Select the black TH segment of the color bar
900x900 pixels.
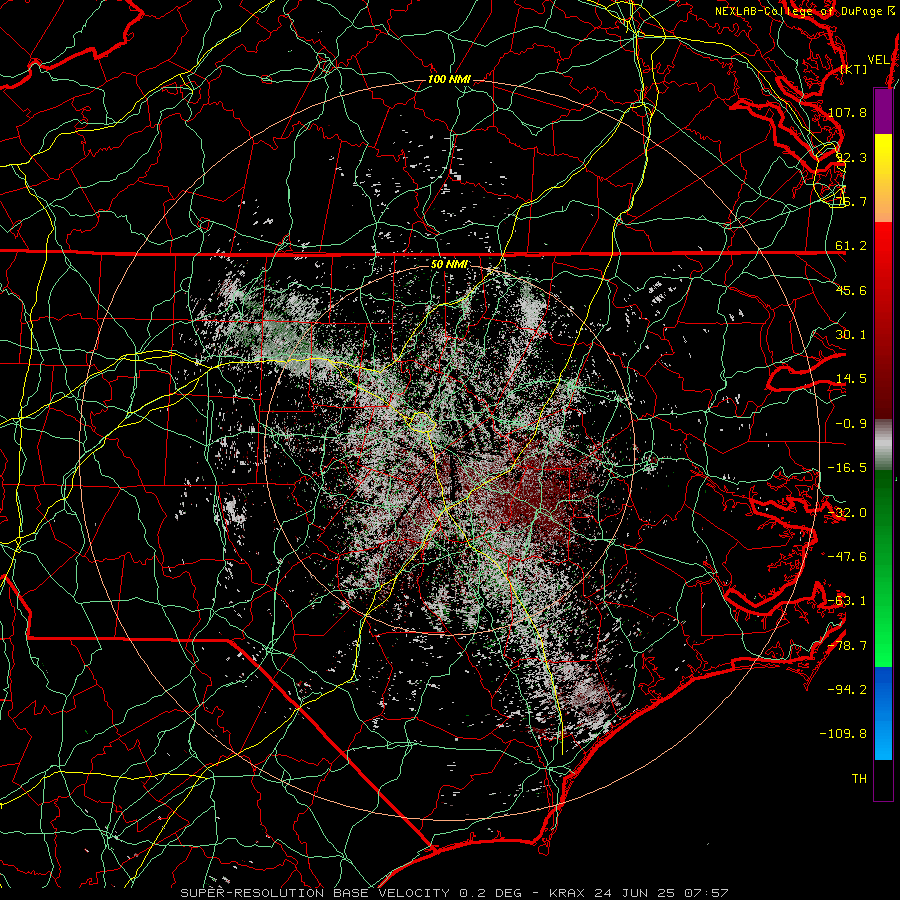tap(883, 780)
